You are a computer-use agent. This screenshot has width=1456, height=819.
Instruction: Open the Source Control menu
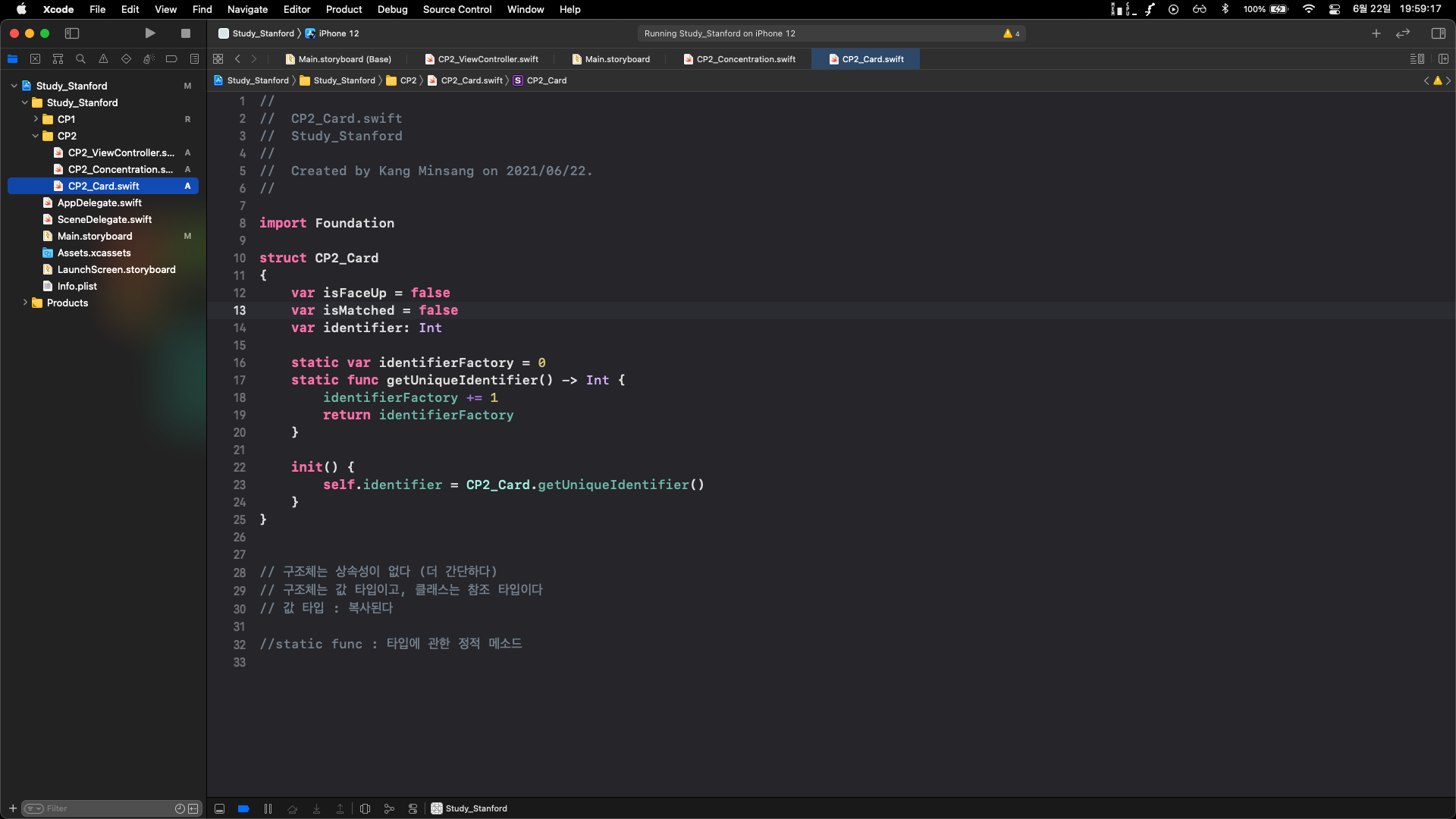point(457,9)
